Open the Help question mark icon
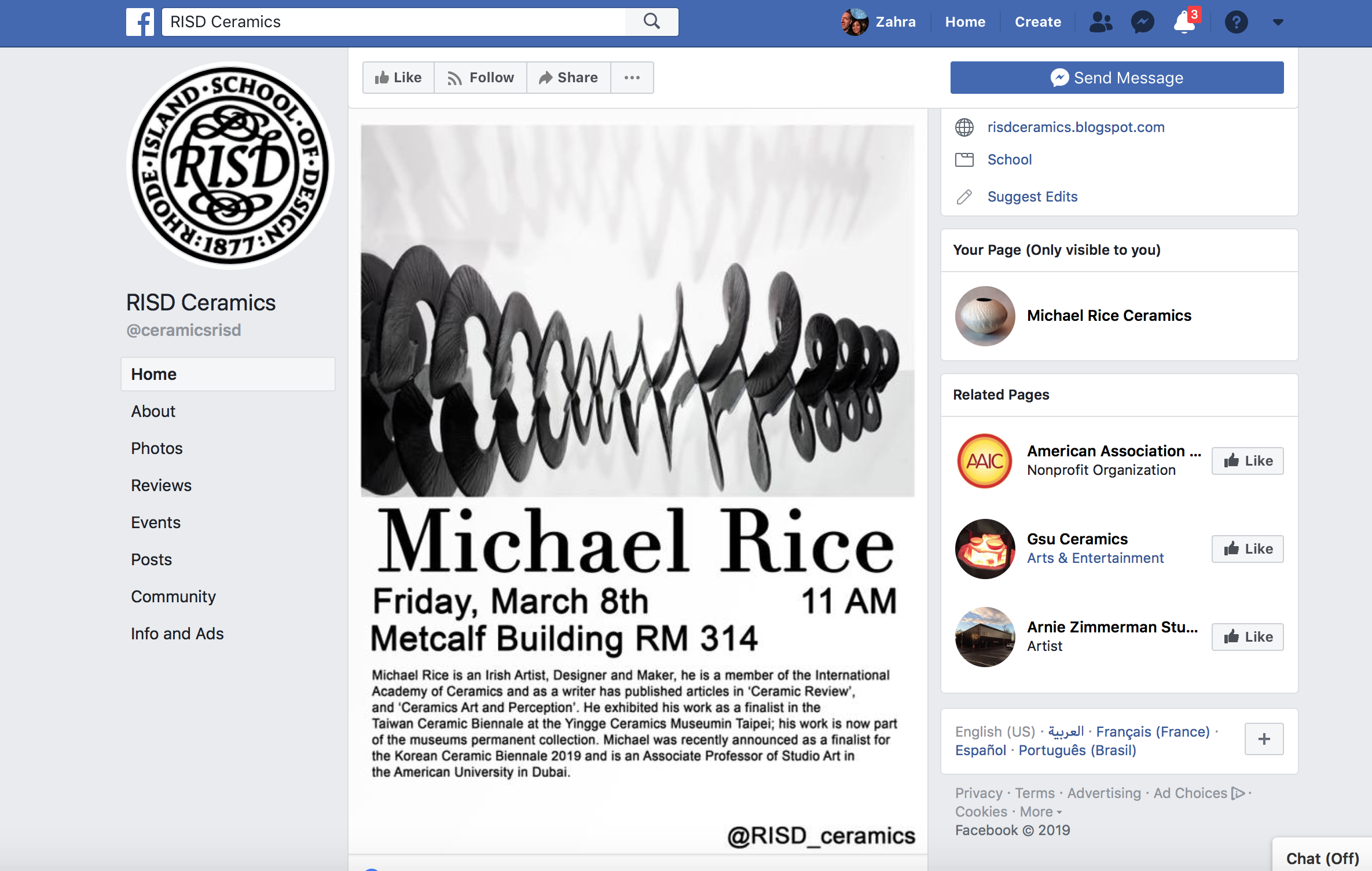 1236,22
